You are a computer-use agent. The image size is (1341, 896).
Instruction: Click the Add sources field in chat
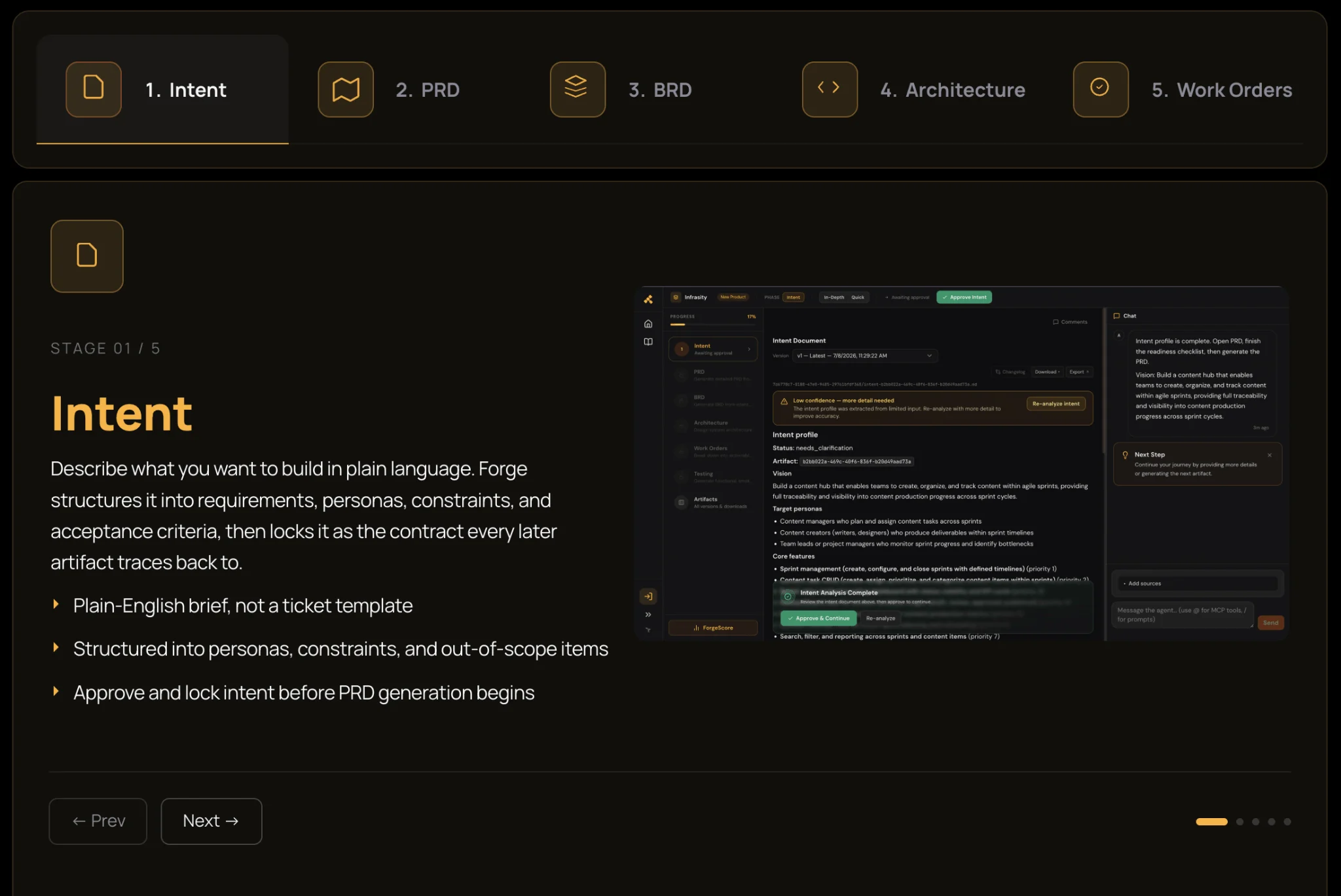(x=1198, y=583)
